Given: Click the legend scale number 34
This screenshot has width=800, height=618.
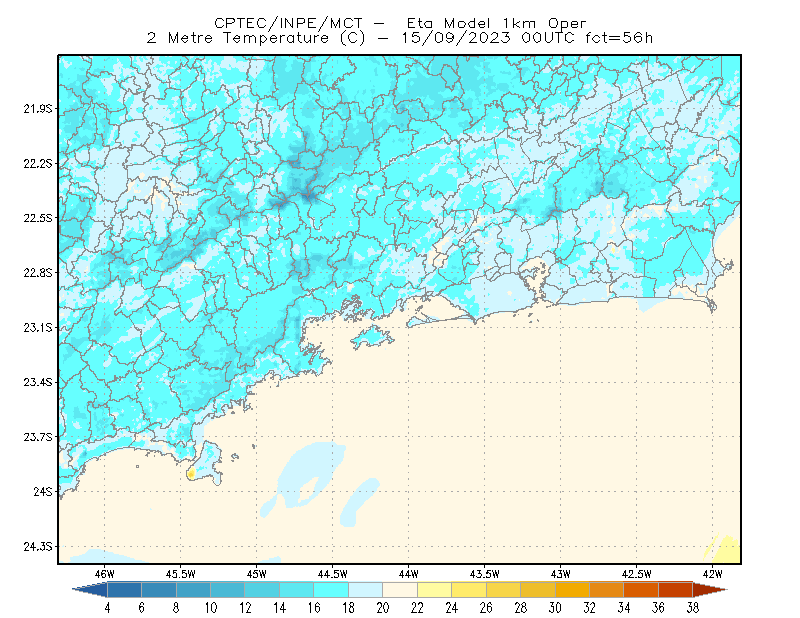Looking at the screenshot, I should coord(624,608).
